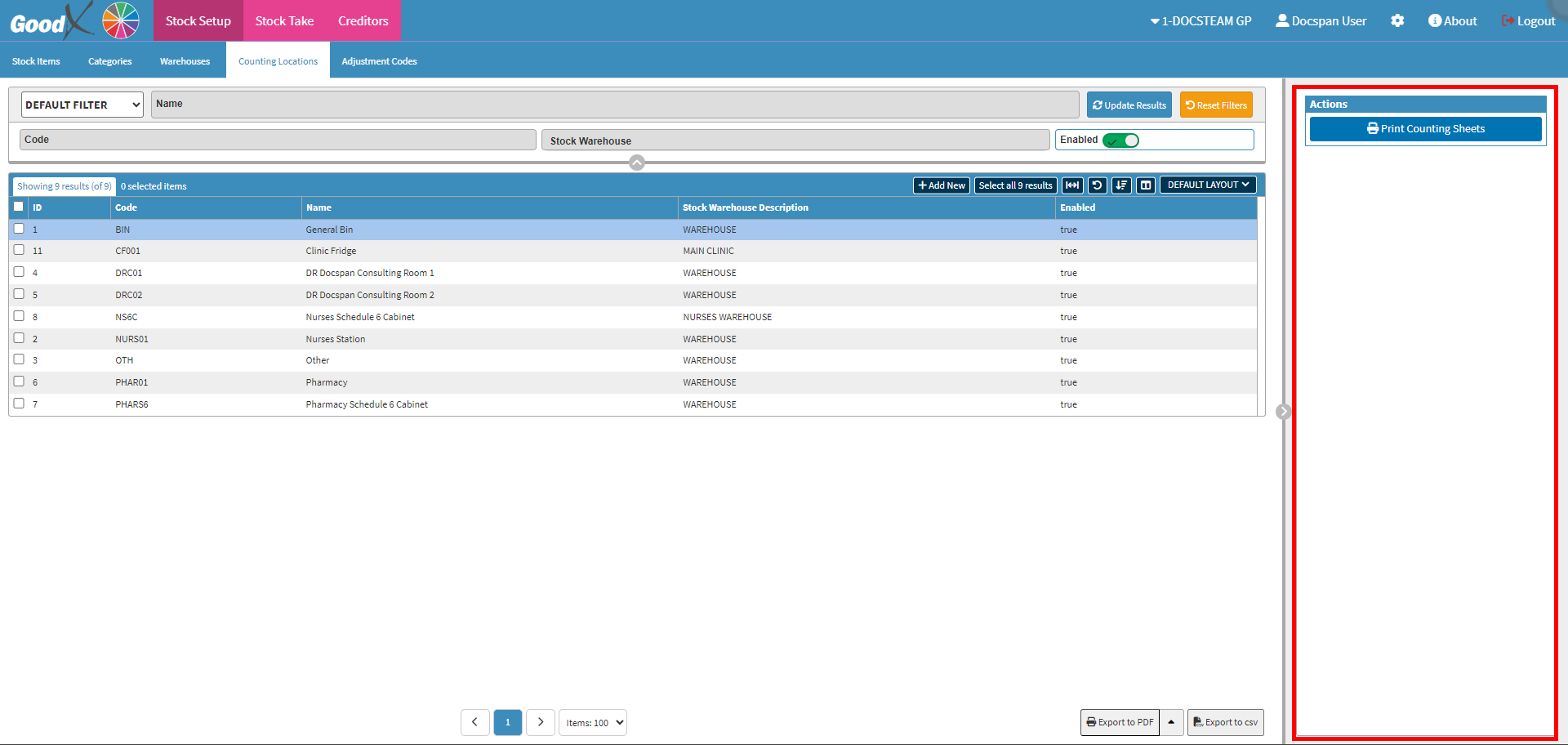This screenshot has width=1568, height=745.
Task: Toggle the Enabled filter switch
Action: pos(1120,141)
